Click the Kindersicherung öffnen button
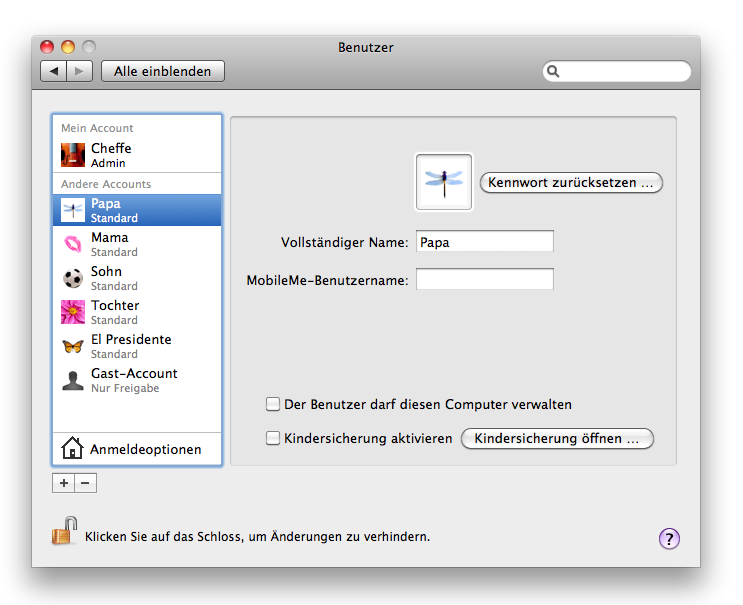Viewport: 743px width, 605px height. pos(557,438)
